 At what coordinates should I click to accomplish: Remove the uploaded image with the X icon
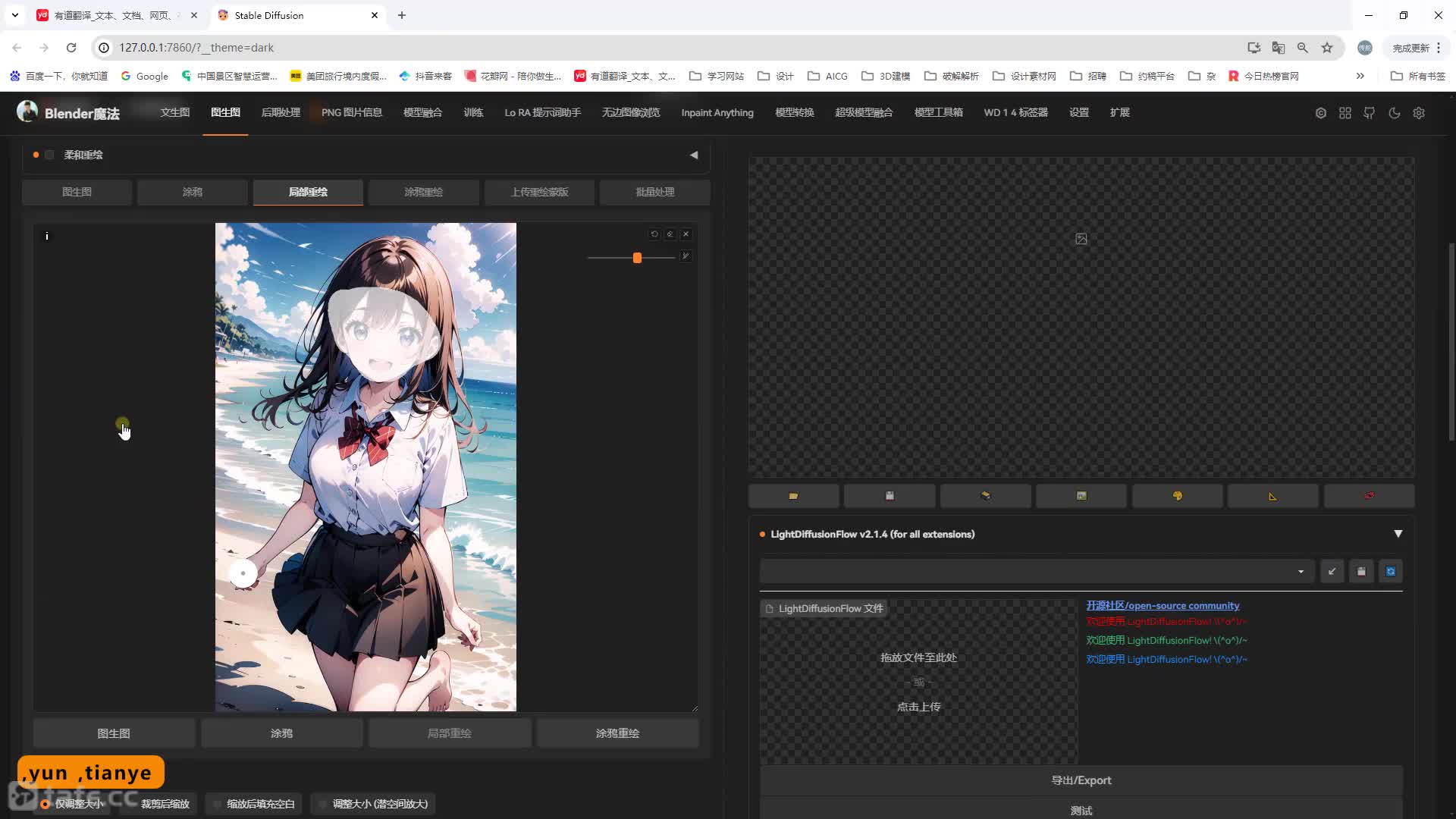pos(686,234)
